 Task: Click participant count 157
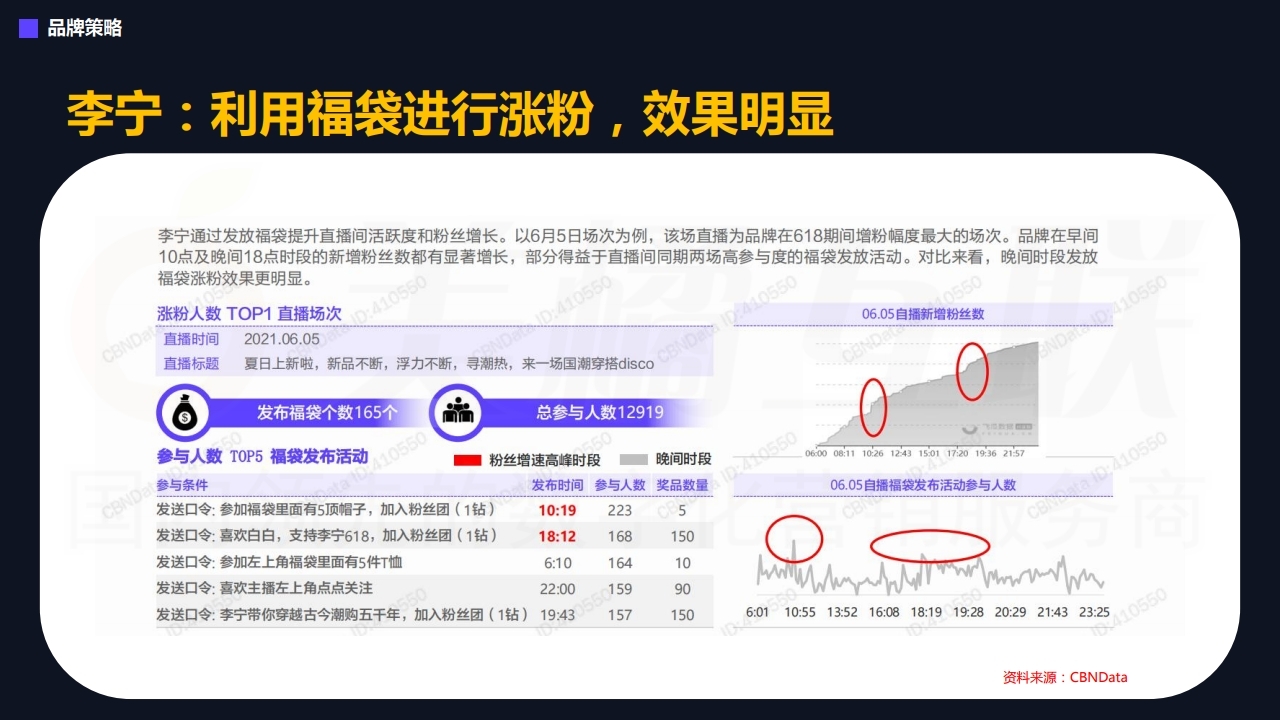point(620,615)
